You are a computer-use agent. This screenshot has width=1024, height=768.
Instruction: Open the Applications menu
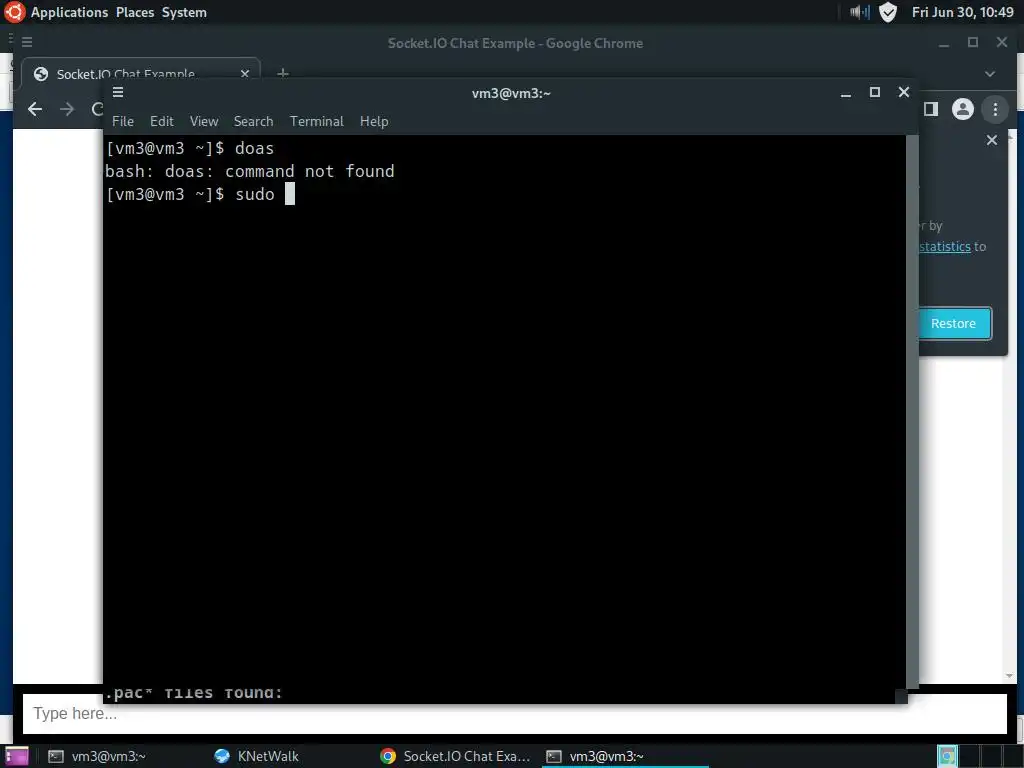[x=69, y=12]
